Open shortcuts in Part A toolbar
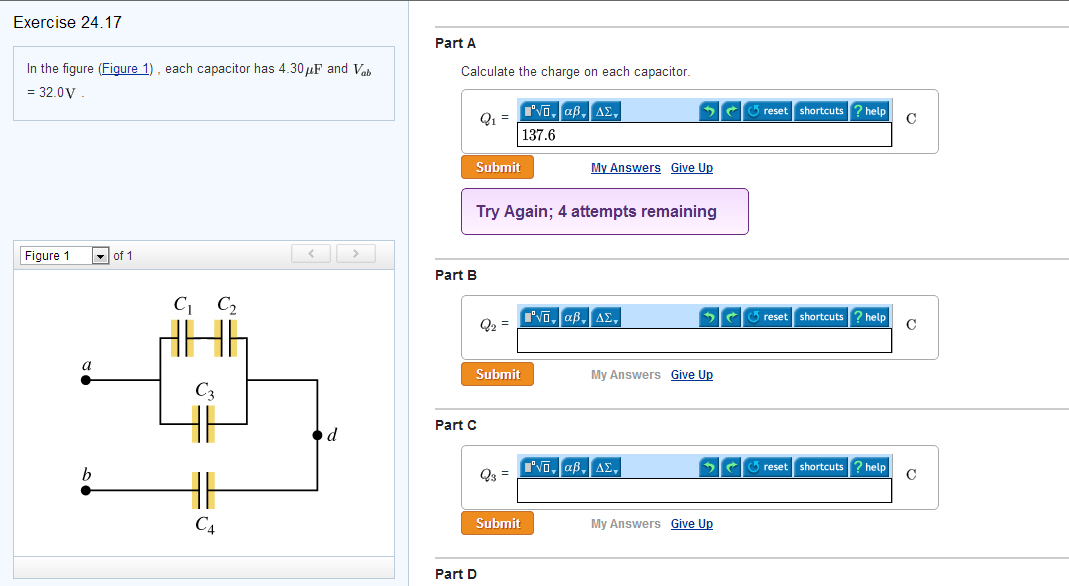 pyautogui.click(x=821, y=111)
